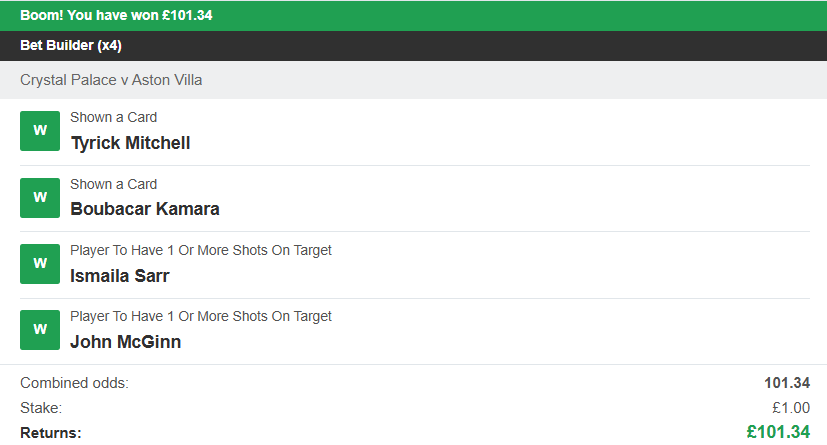The image size is (827, 445).
Task: Click 'Shown a Card' label above Boubacar Kamara
Action: (113, 184)
